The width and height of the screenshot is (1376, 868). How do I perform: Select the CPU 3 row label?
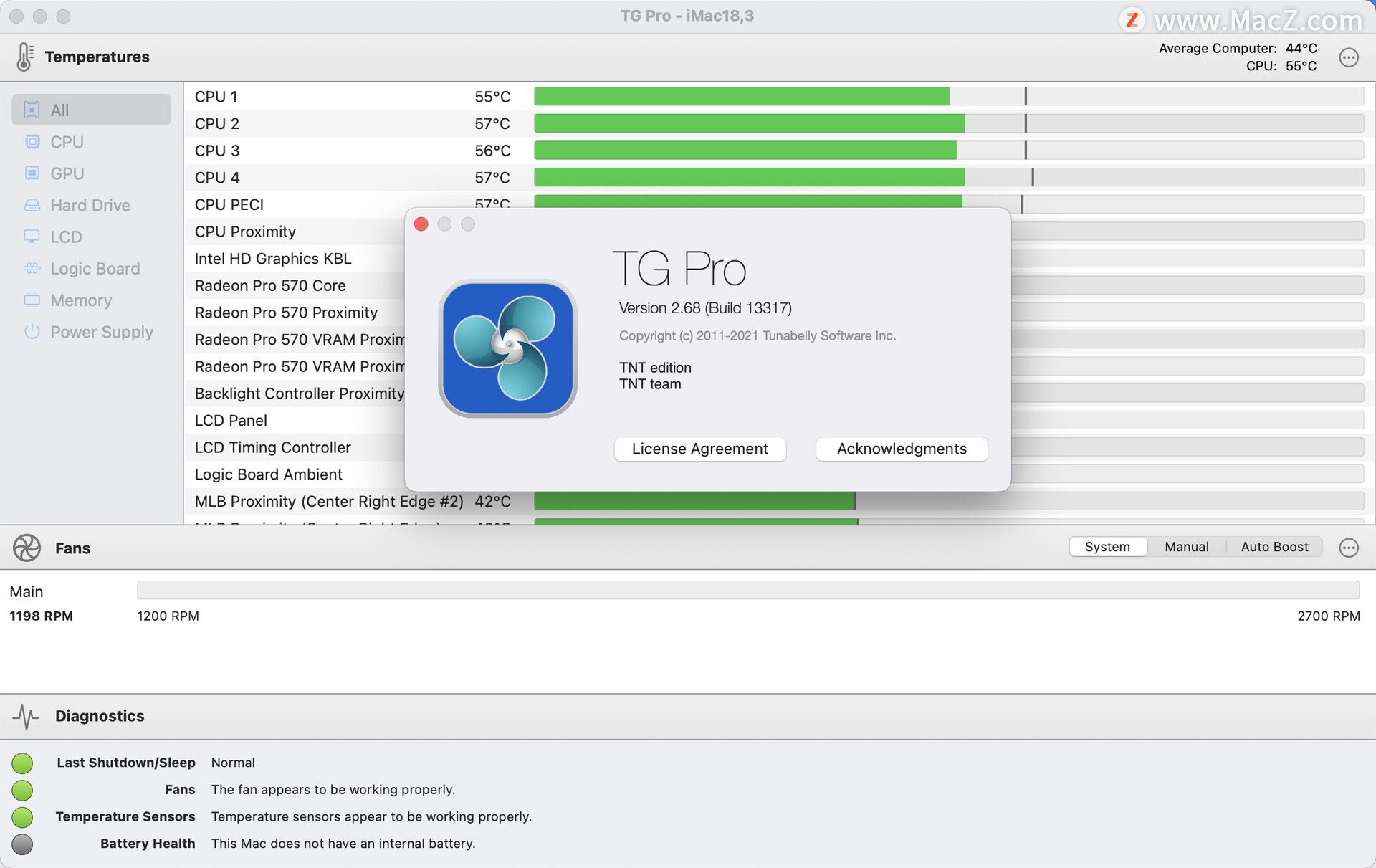point(217,151)
